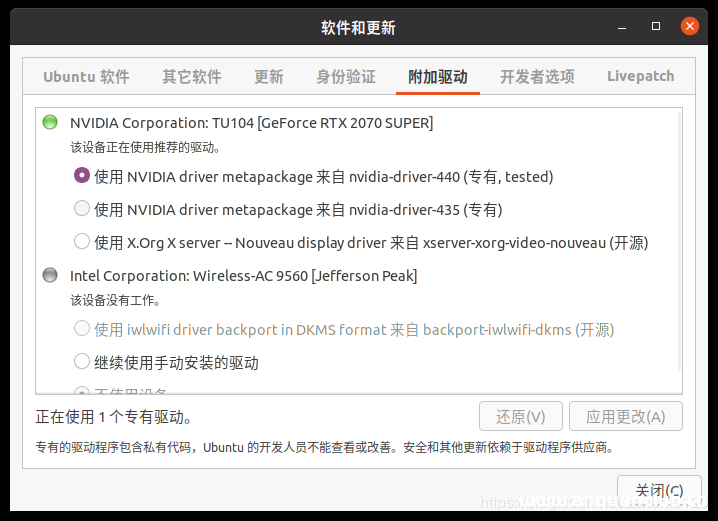This screenshot has width=718, height=521.
Task: Click the 软件和更新 title bar text
Action: [358, 27]
